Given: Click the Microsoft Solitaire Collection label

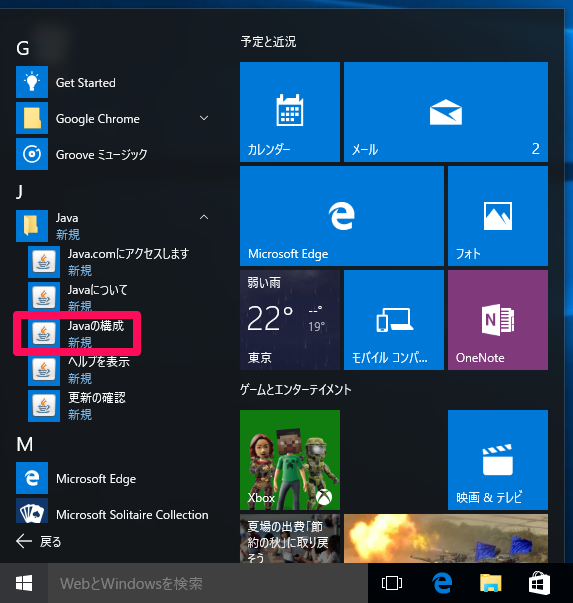Looking at the screenshot, I should [132, 515].
